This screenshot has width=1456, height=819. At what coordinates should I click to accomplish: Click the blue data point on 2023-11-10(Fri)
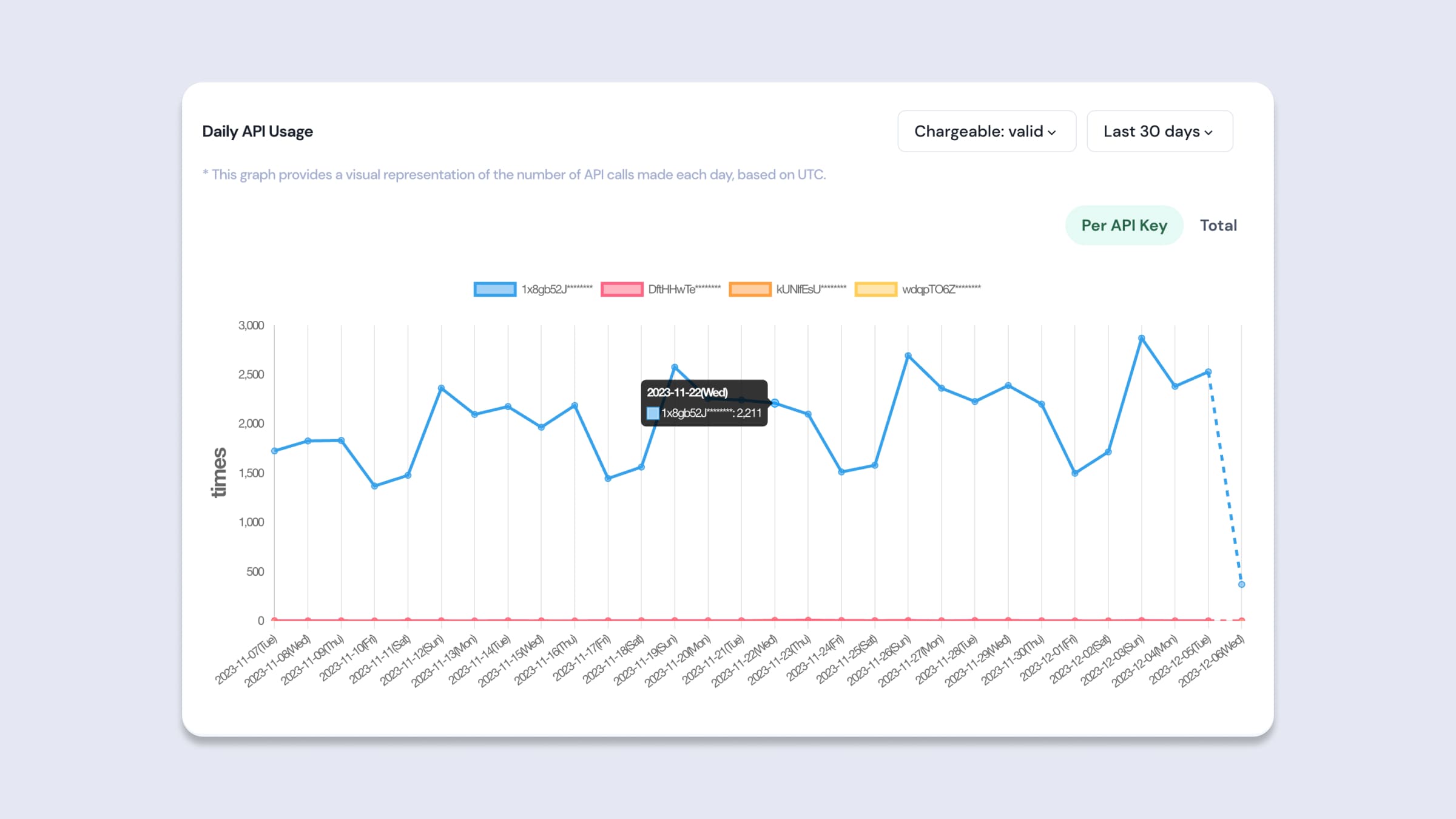(x=374, y=486)
